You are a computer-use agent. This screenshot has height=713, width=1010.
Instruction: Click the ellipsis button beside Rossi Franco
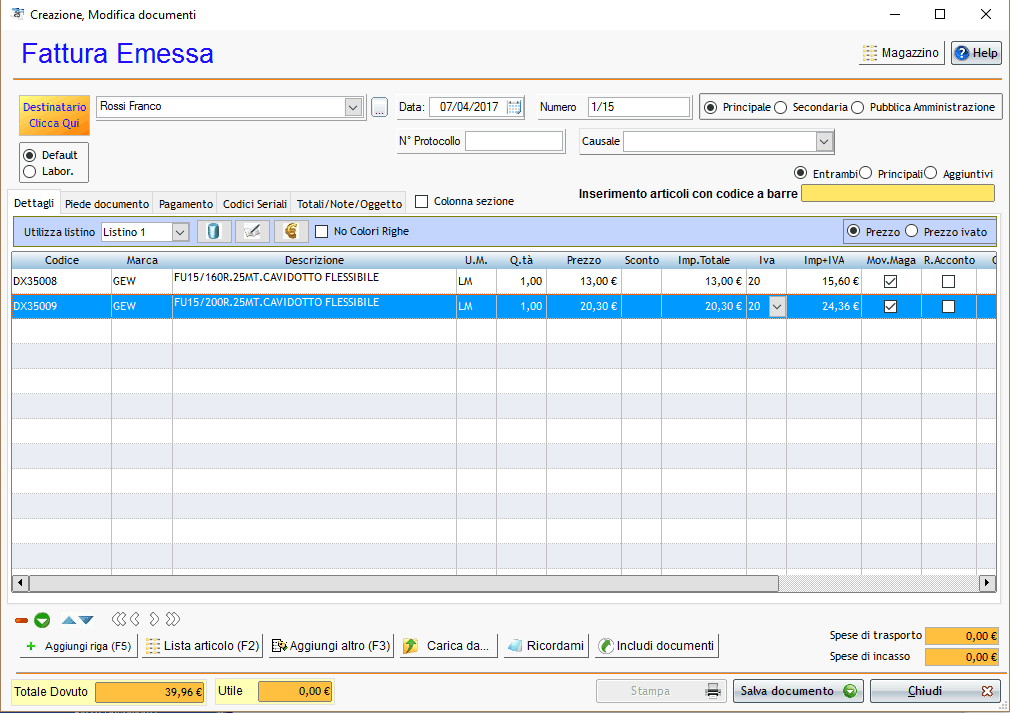(x=379, y=108)
